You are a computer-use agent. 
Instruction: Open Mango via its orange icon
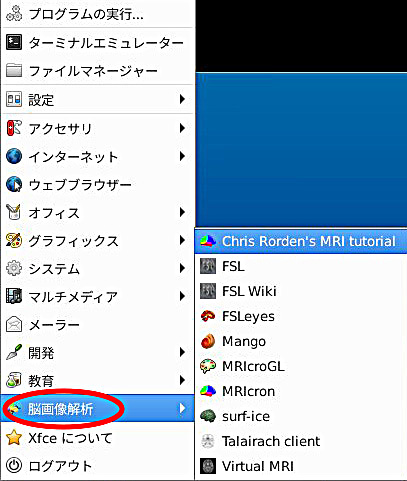tap(208, 341)
